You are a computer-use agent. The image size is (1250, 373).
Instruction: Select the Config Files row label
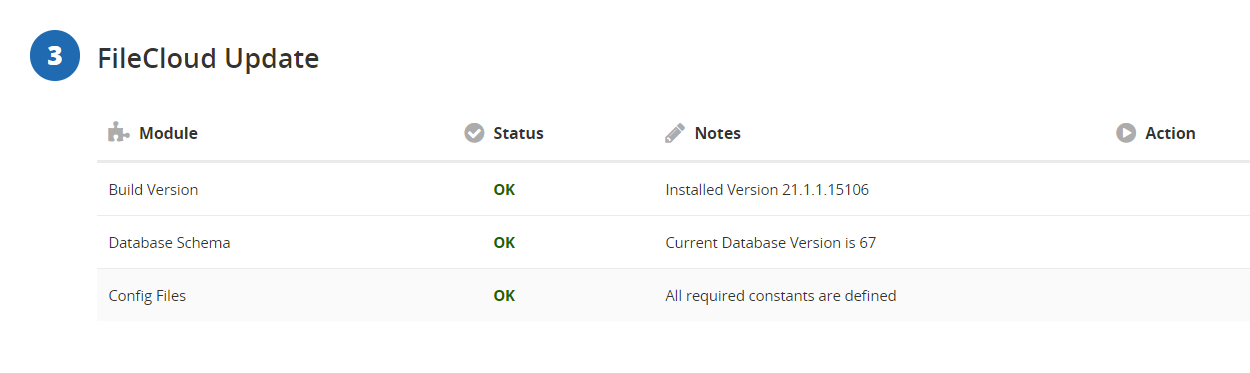(147, 296)
